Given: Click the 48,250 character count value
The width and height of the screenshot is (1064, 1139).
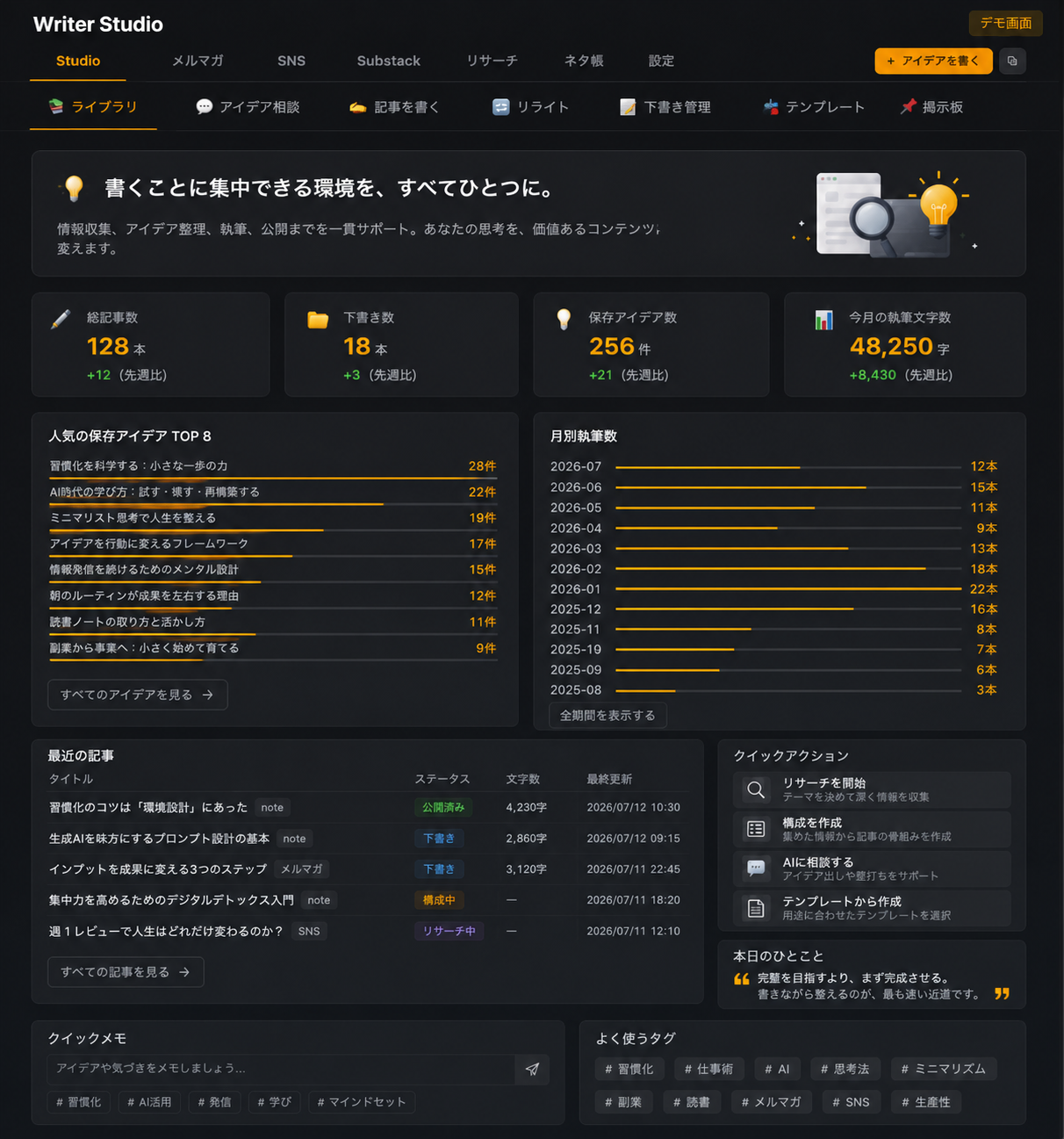Looking at the screenshot, I should [x=891, y=347].
